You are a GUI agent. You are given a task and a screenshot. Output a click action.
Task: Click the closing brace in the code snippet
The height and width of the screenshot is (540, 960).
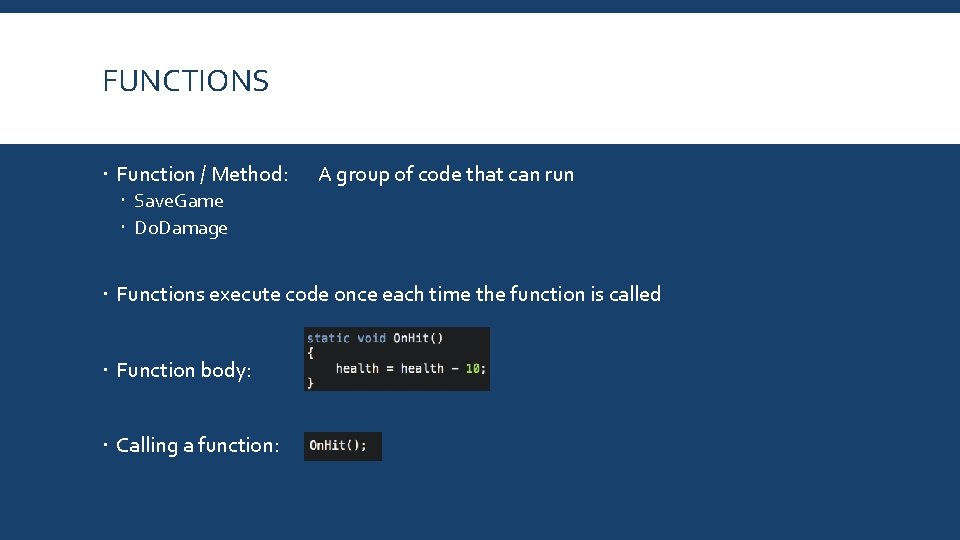(310, 383)
